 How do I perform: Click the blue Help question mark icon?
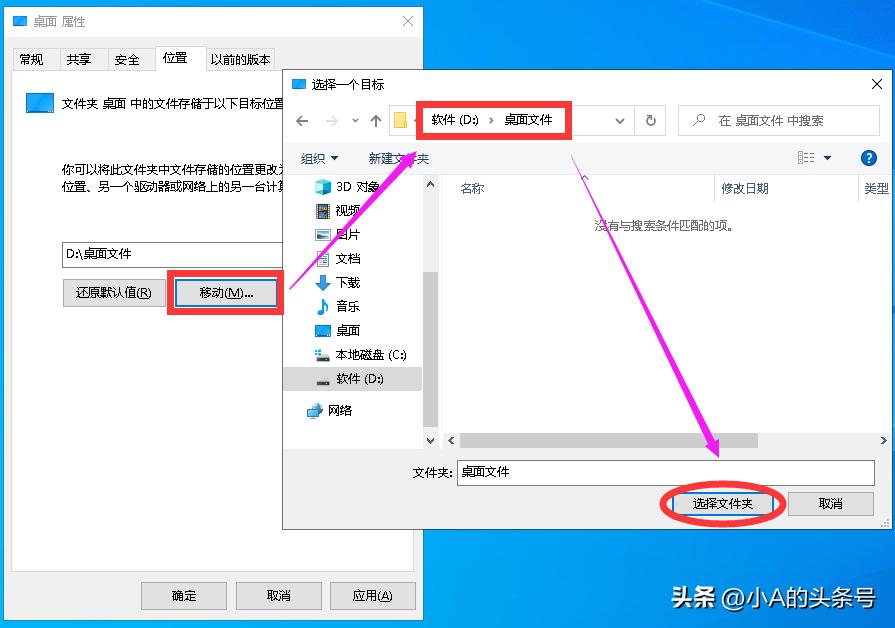[x=869, y=157]
